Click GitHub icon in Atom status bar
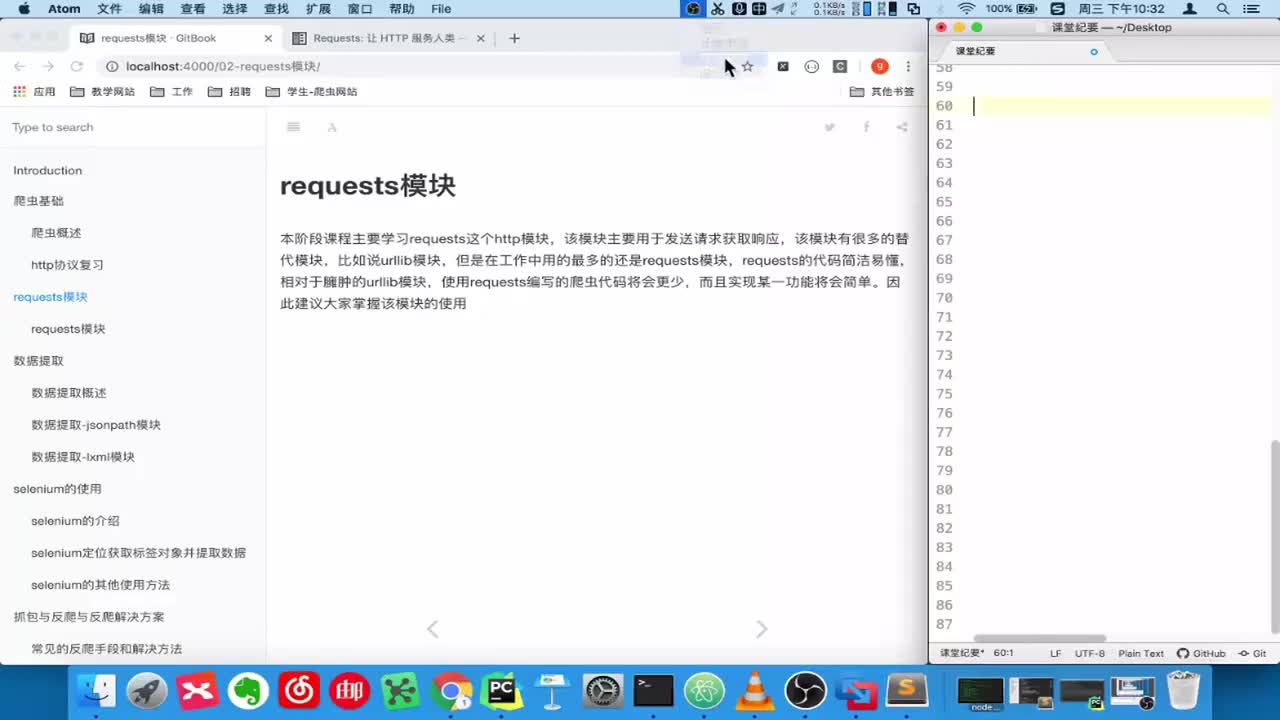Screen dimensions: 1280x720 [x=1201, y=653]
